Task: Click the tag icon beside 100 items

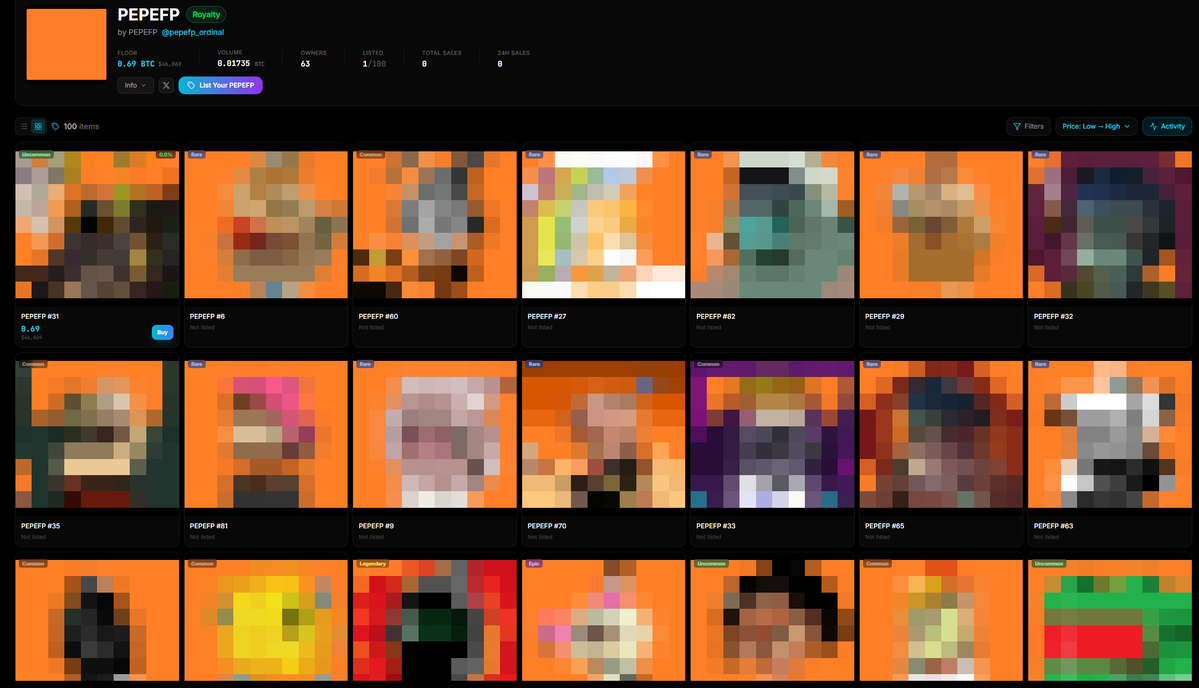Action: [x=55, y=127]
